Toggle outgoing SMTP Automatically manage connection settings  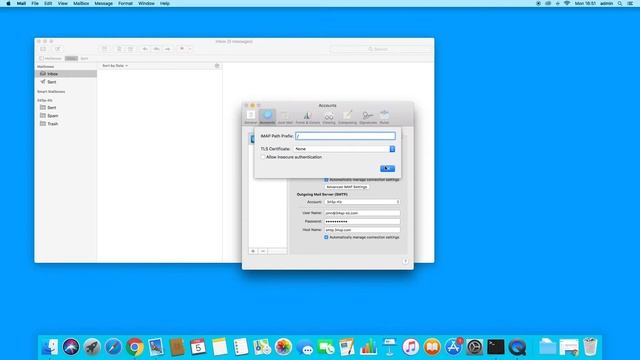[x=326, y=237]
